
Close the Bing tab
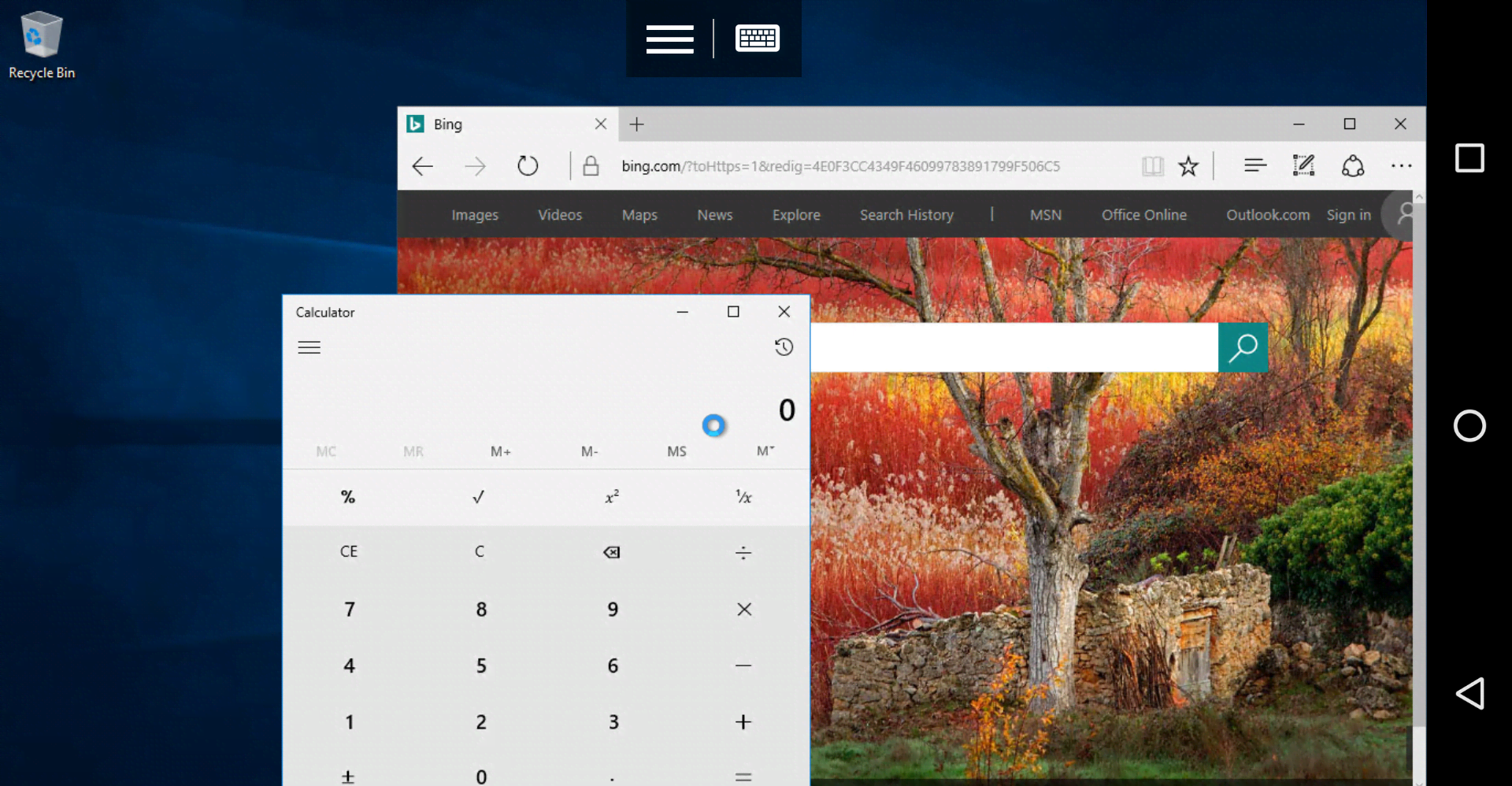601,124
